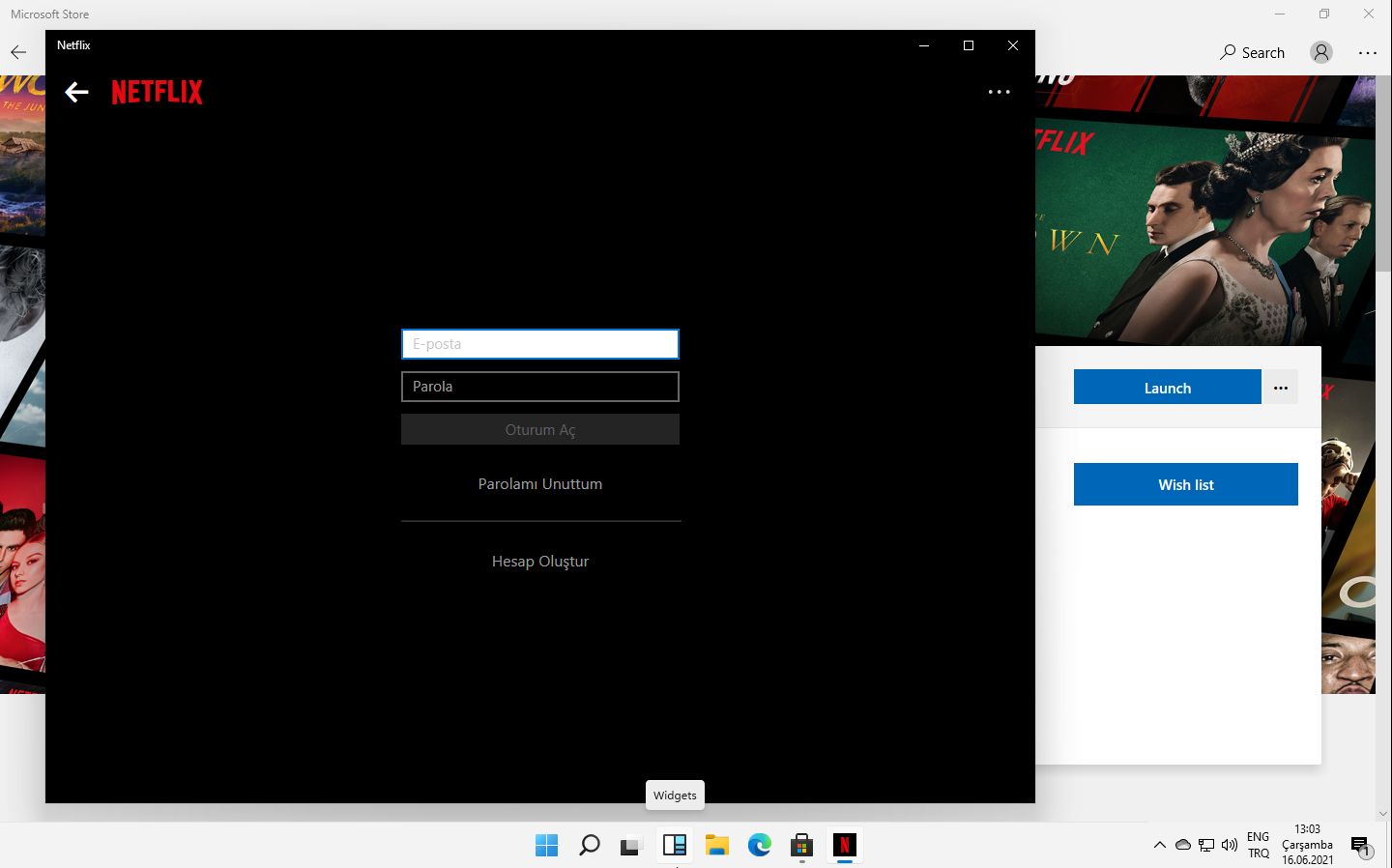The image size is (1392, 868).
Task: Switch the ENG TRQ input language
Action: coord(1259,845)
